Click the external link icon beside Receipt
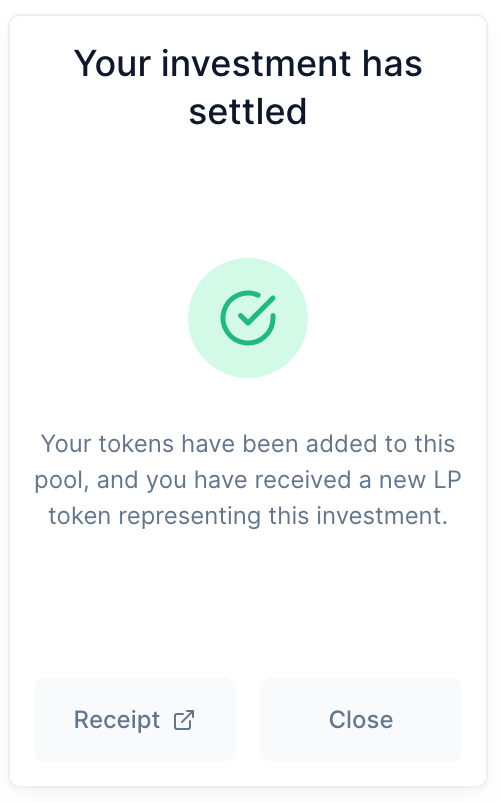The width and height of the screenshot is (500, 802). pyautogui.click(x=184, y=720)
